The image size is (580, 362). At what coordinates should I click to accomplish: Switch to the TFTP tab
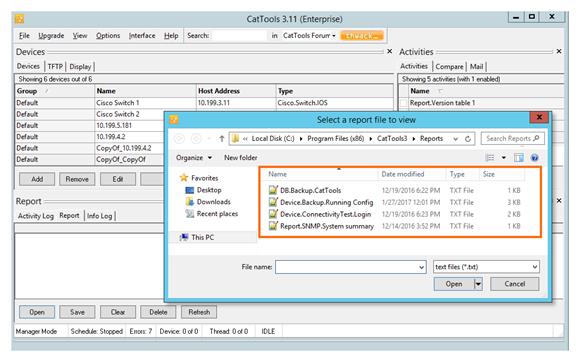coord(55,67)
